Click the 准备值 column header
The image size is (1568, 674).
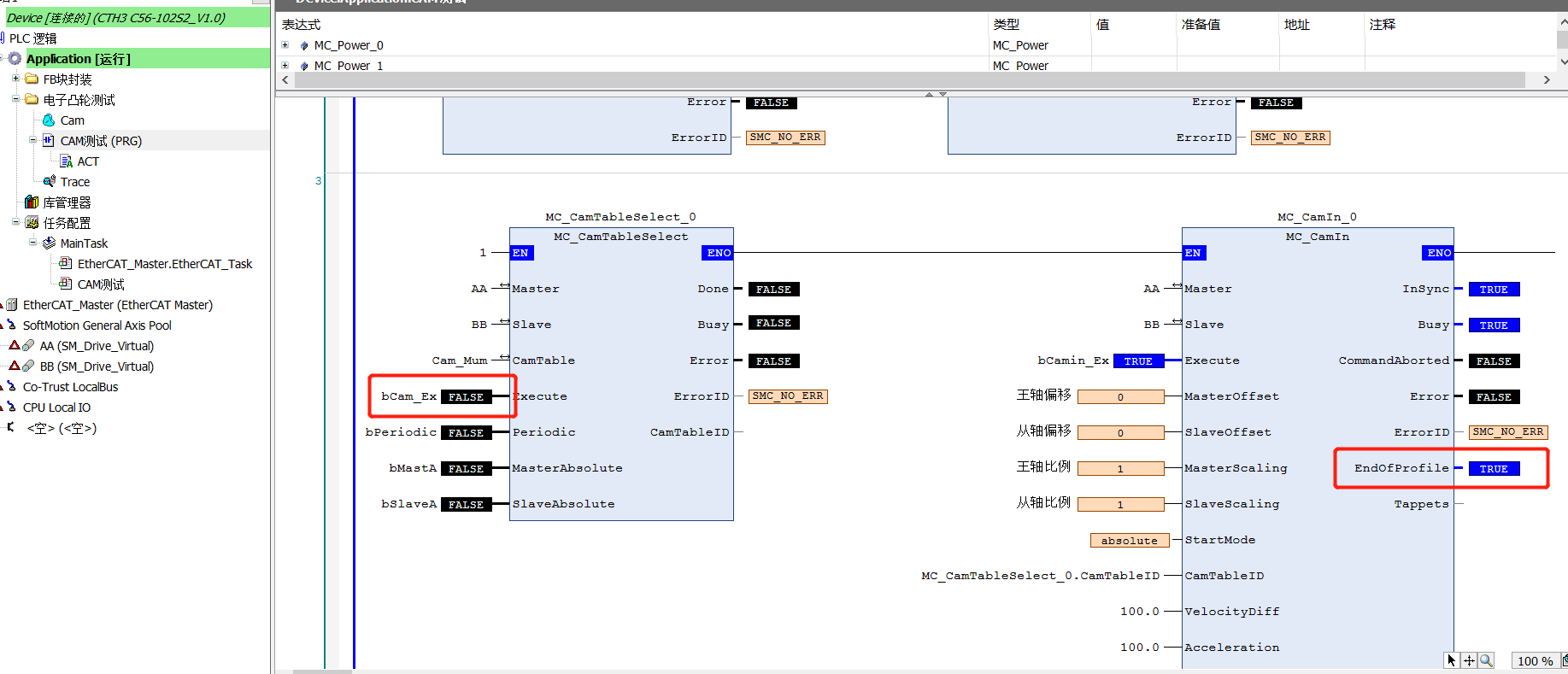(1201, 25)
